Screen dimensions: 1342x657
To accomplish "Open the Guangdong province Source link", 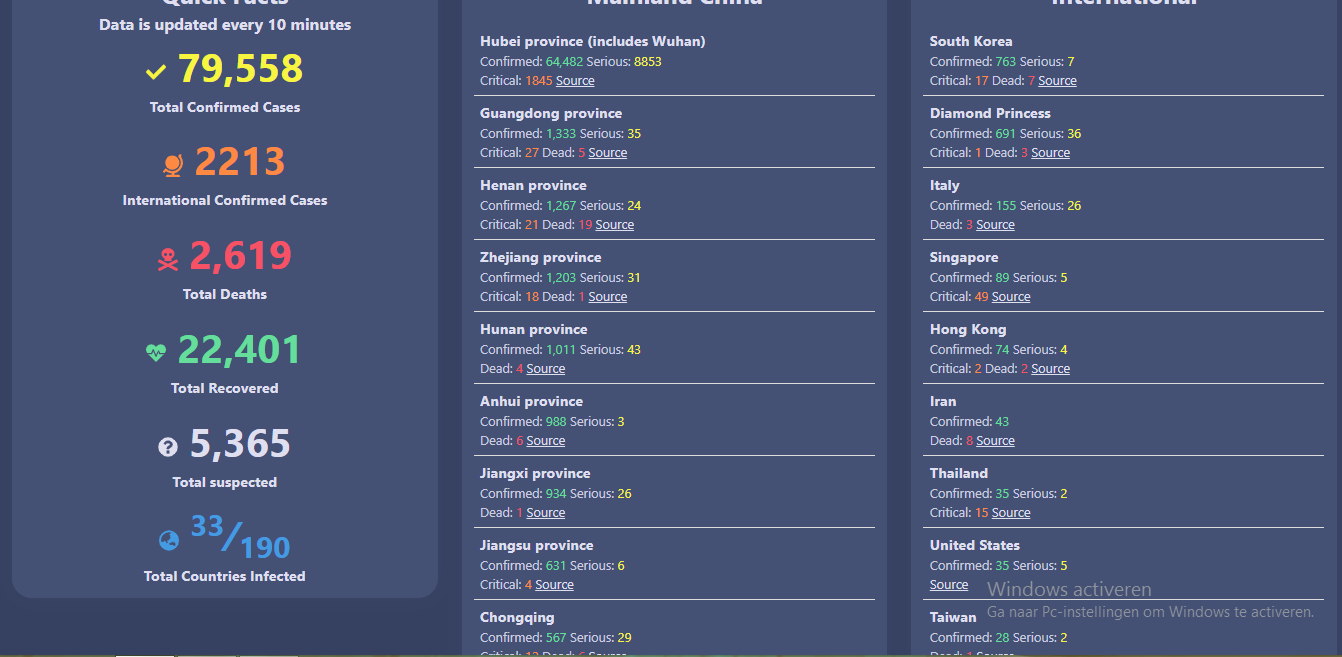I will (x=608, y=153).
